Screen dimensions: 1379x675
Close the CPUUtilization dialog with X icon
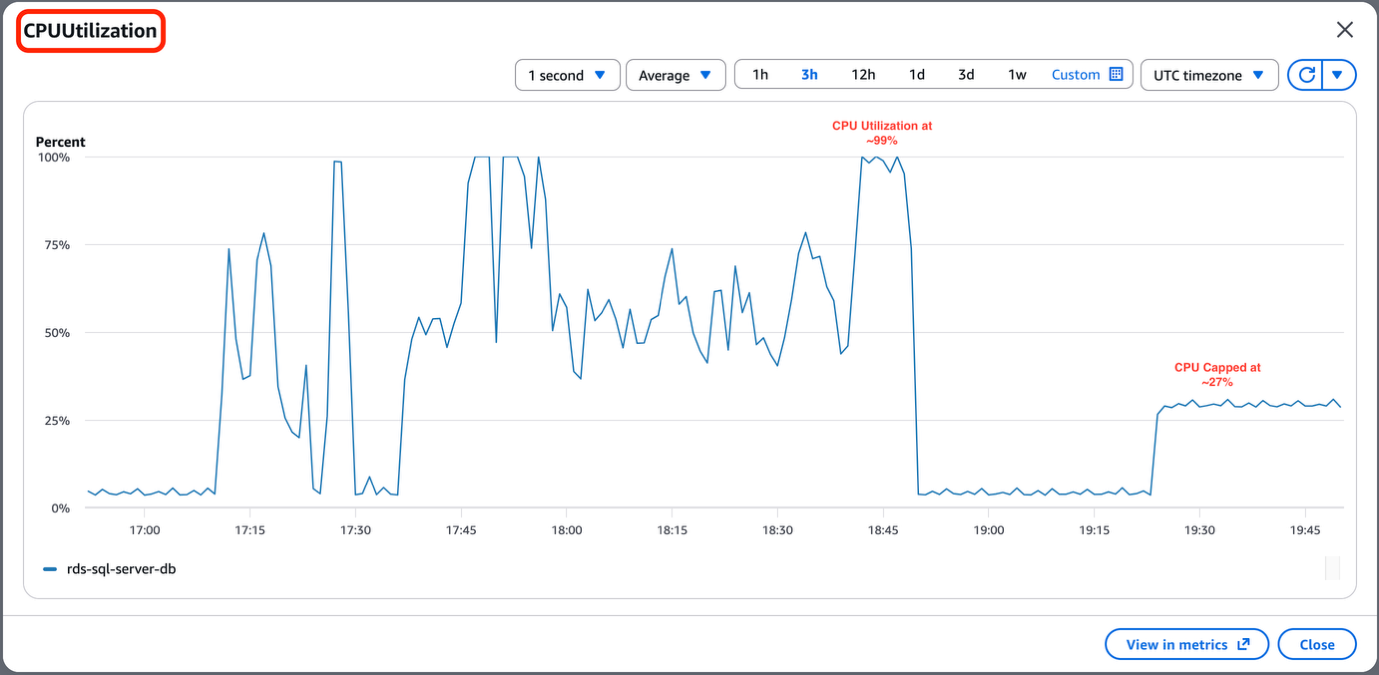1345,30
